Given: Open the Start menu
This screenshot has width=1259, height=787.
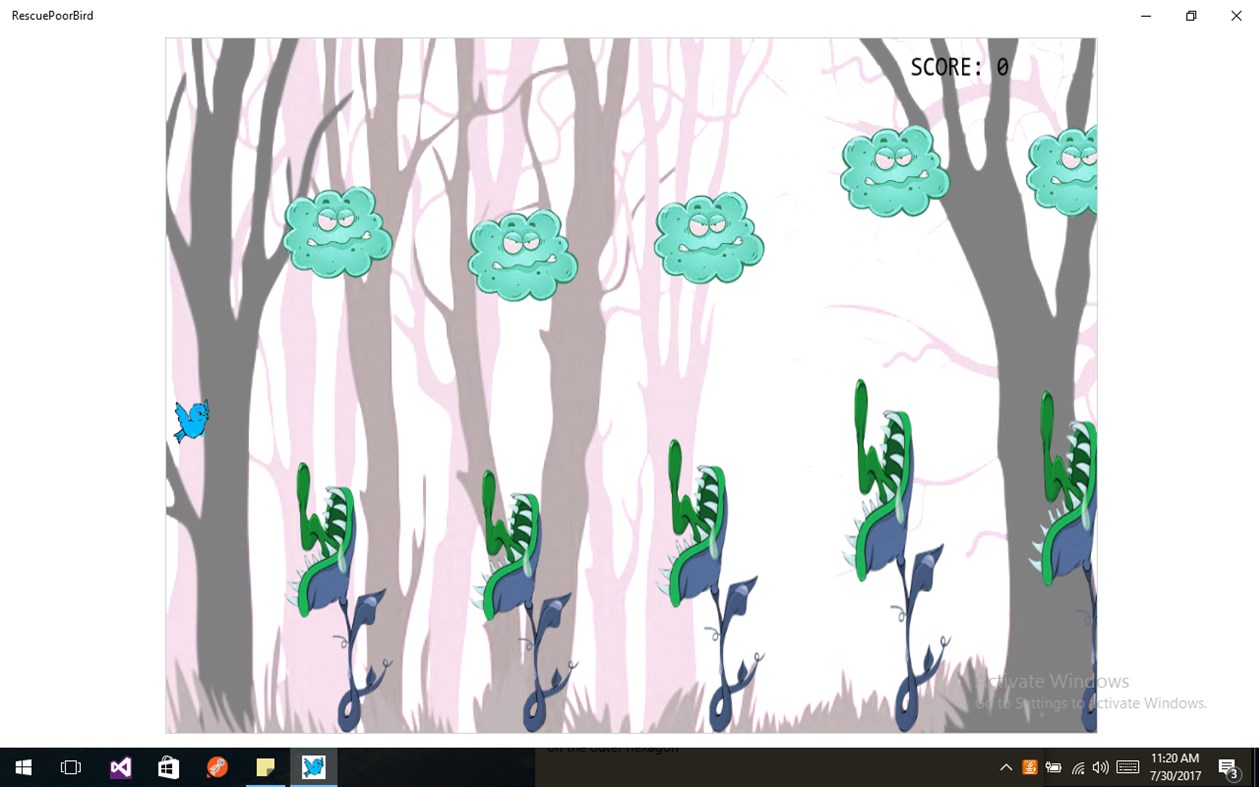Looking at the screenshot, I should point(22,767).
